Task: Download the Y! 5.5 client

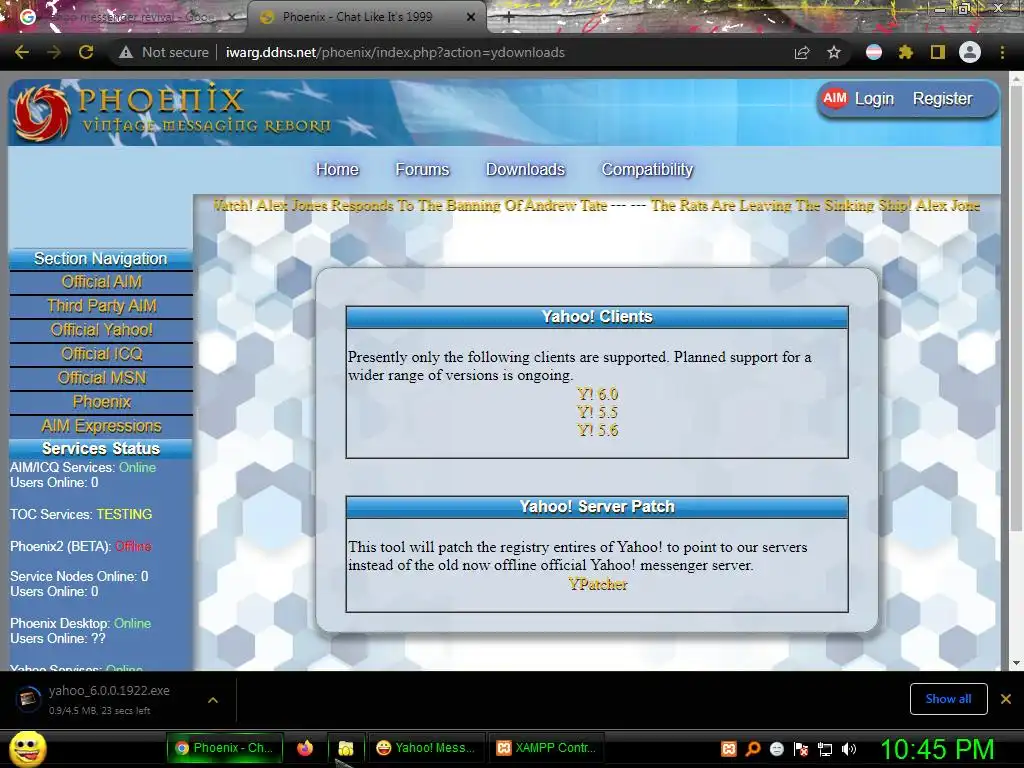Action: click(598, 412)
